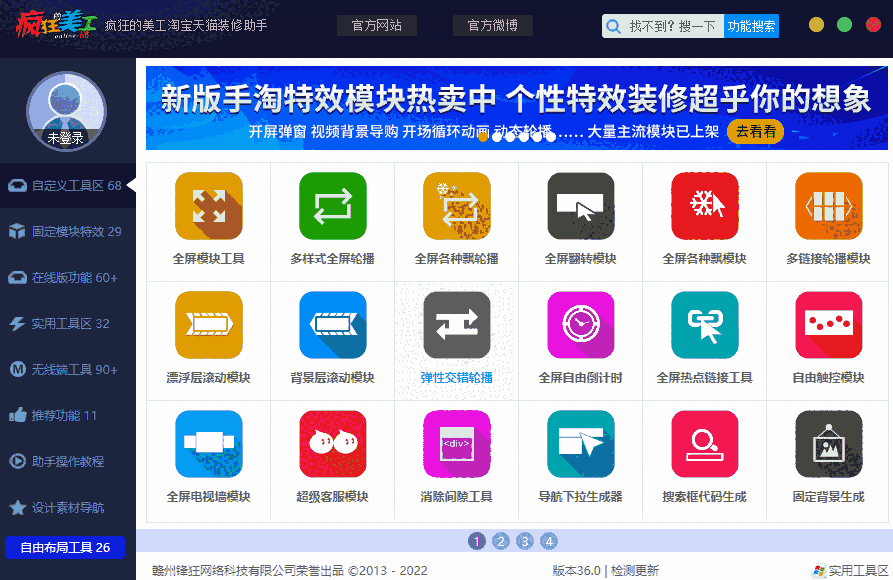This screenshot has width=893, height=580.
Task: Open the 官方网站 button
Action: pyautogui.click(x=376, y=26)
